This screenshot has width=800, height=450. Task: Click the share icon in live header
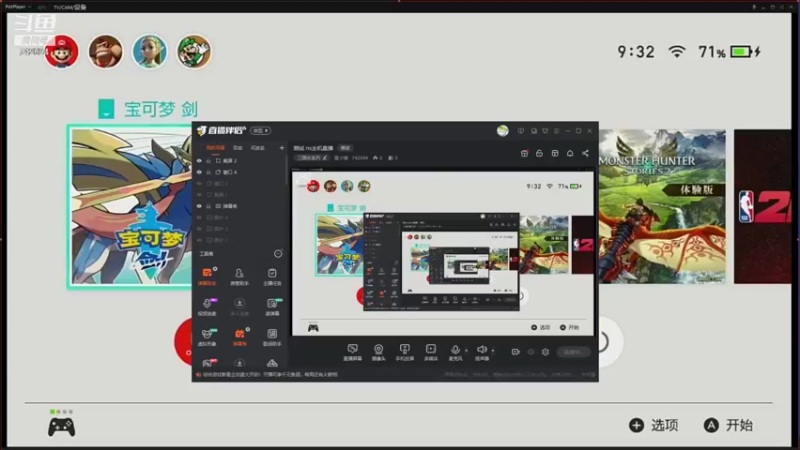[x=585, y=153]
